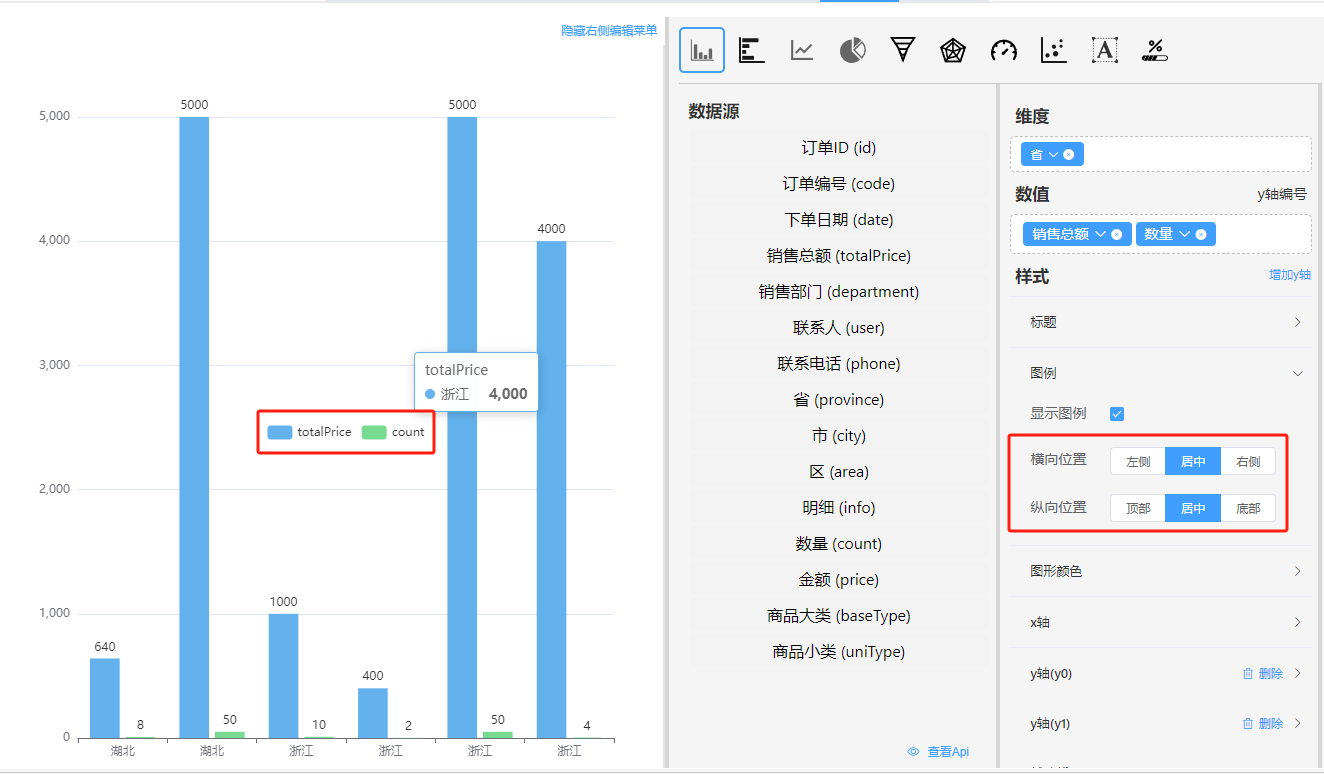
Task: Click 隐藏右侧编辑菜单 link
Action: point(609,31)
